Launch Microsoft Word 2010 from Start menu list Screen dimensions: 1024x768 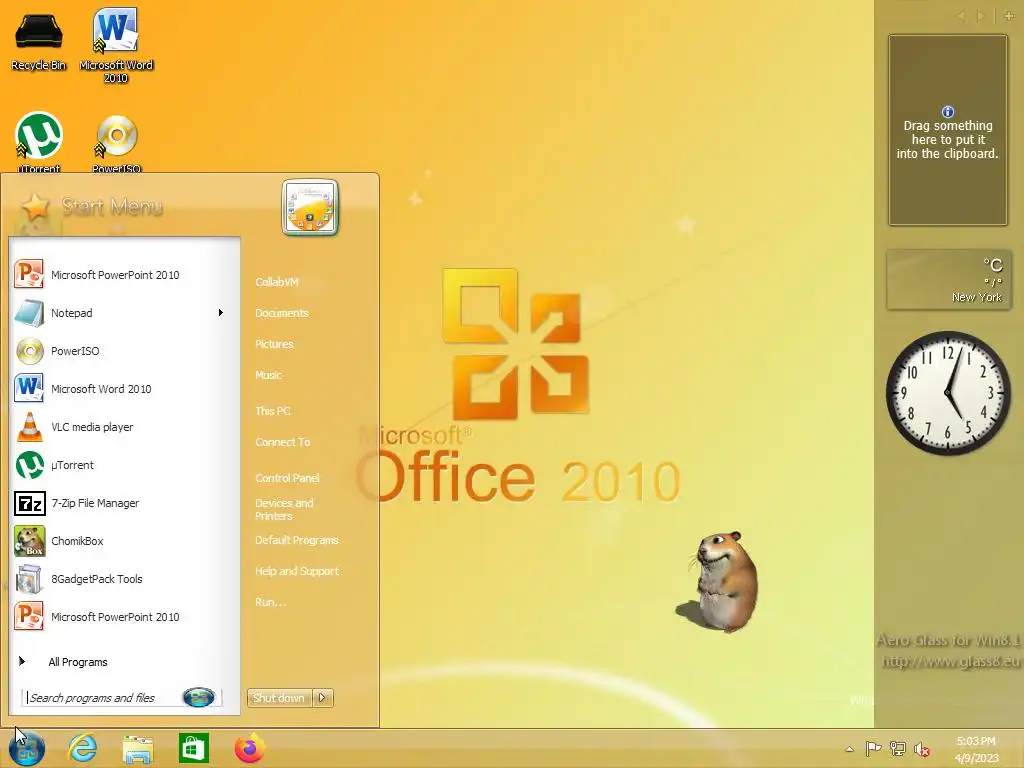coord(124,389)
